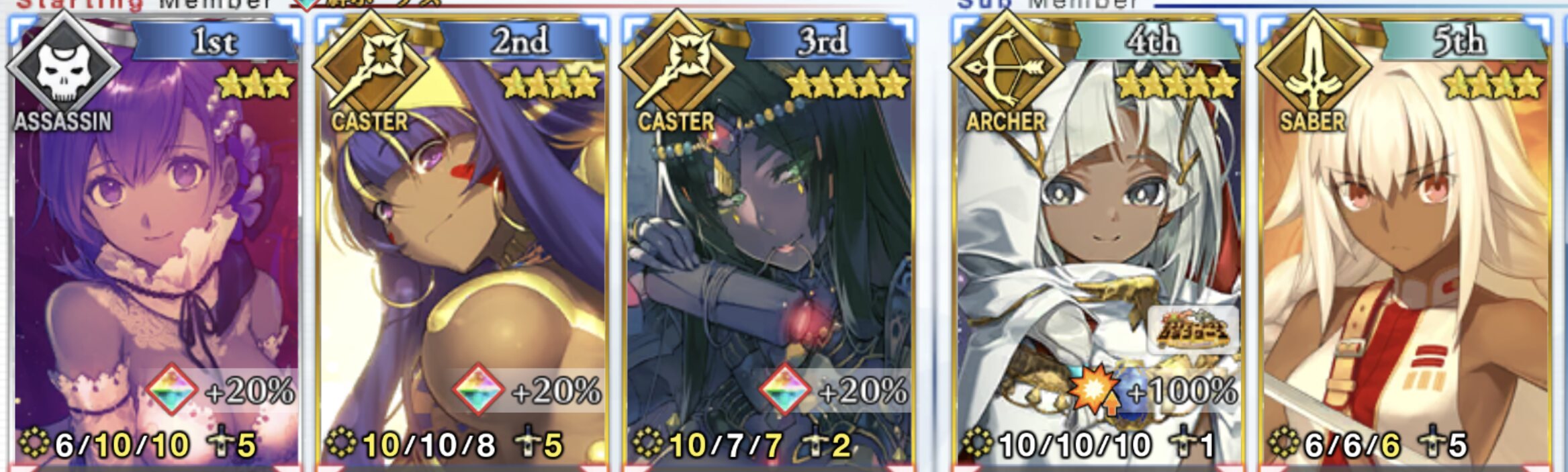Click the 10/10/10 skill levels on Archer
The width and height of the screenshot is (1568, 472).
[x=1074, y=444]
